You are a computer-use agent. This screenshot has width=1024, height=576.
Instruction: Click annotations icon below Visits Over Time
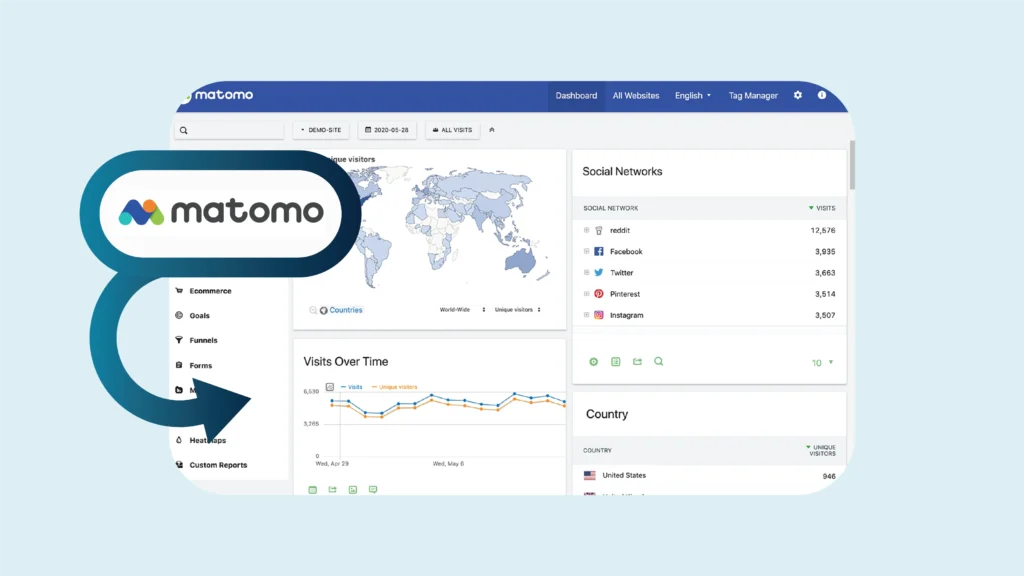coord(373,490)
